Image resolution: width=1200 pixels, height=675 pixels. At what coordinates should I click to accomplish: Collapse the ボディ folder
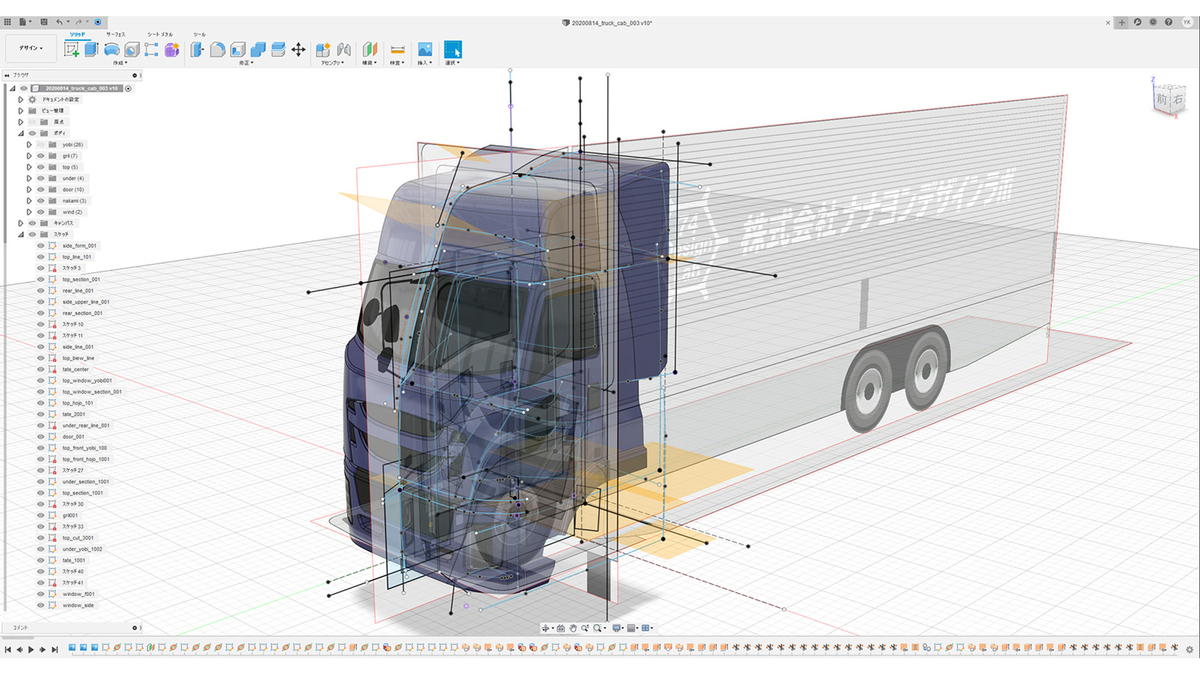tap(20, 133)
